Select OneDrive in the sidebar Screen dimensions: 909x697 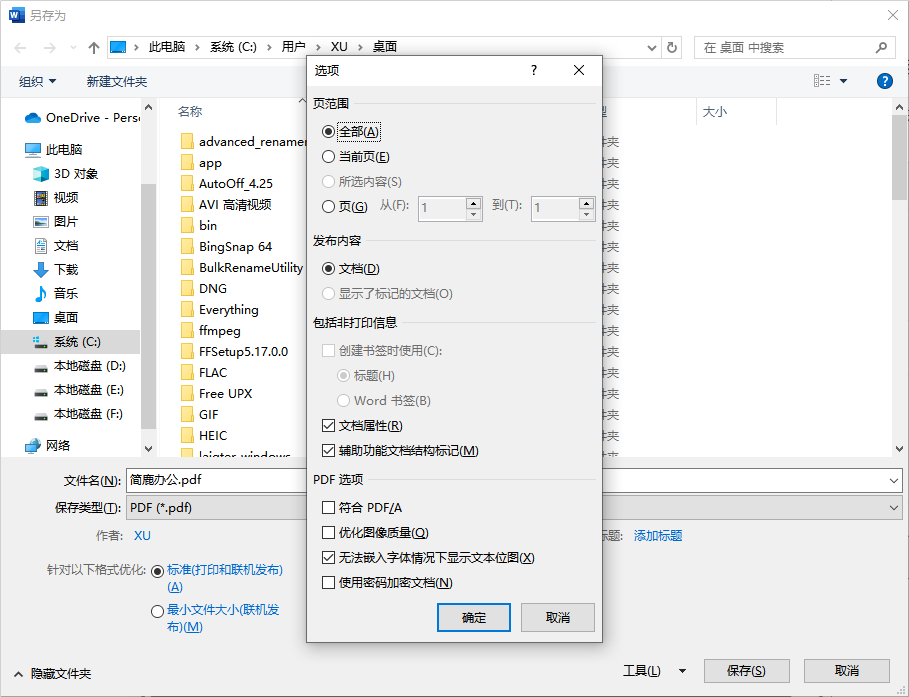coord(70,117)
